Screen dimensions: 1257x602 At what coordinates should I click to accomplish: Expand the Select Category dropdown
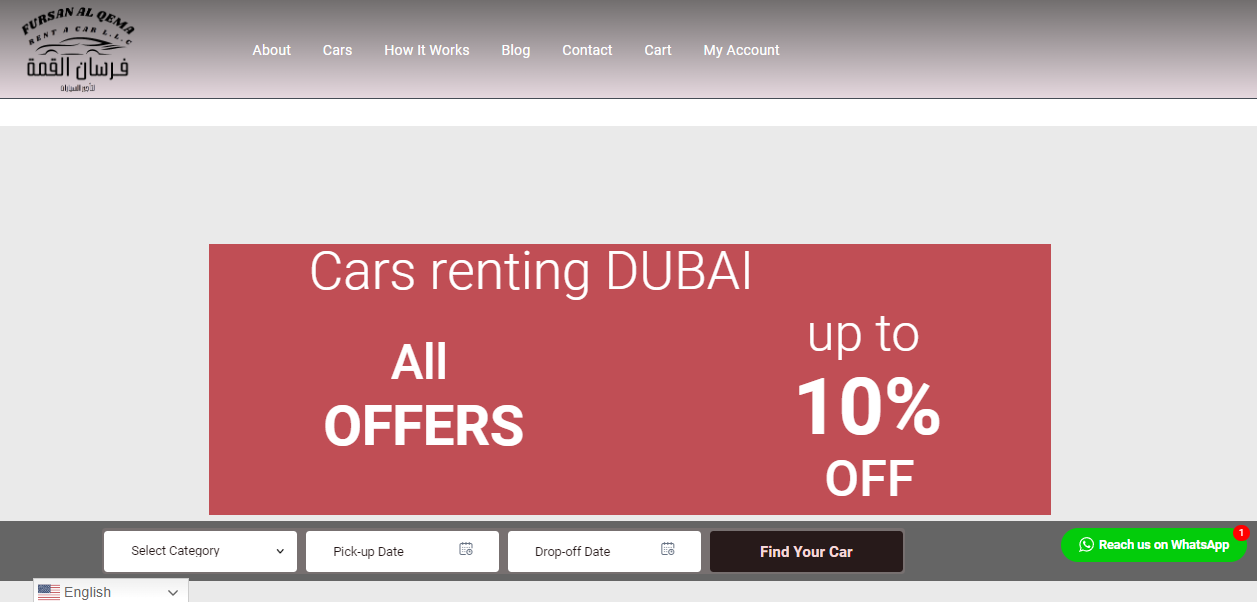coord(200,551)
